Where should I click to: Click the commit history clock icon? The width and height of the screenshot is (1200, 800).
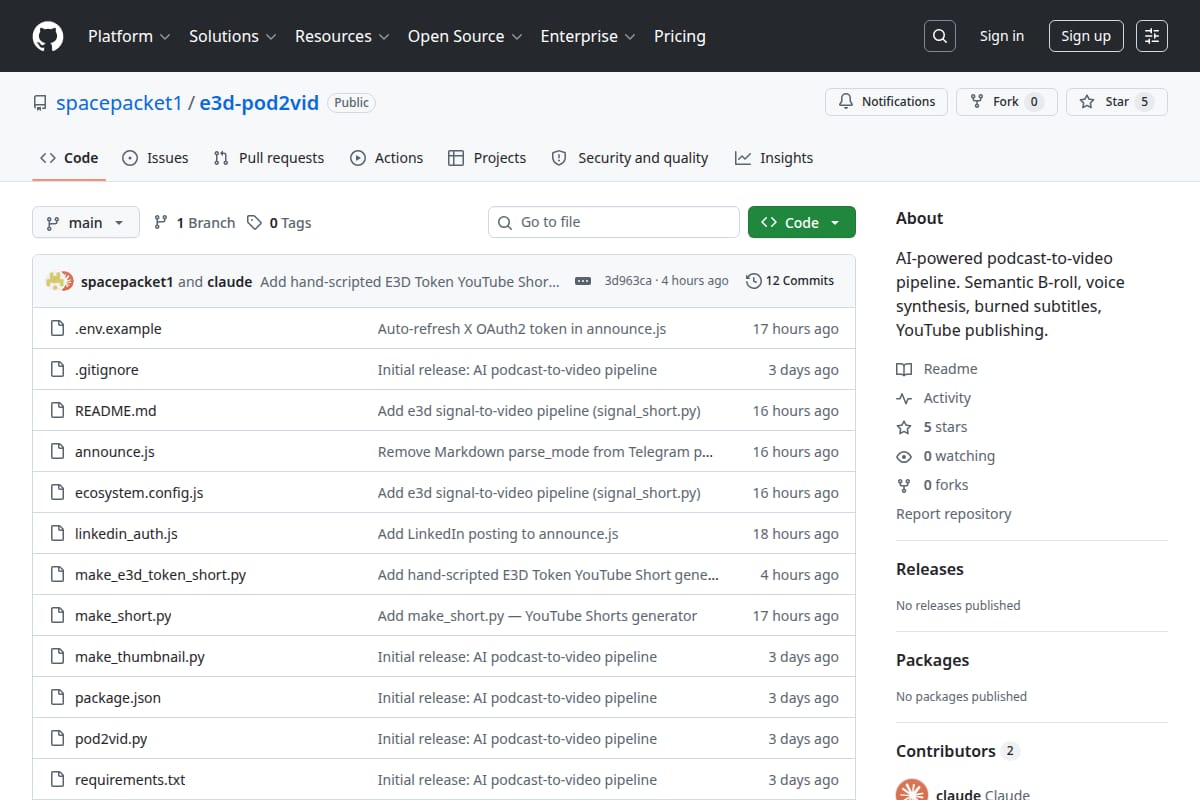754,281
